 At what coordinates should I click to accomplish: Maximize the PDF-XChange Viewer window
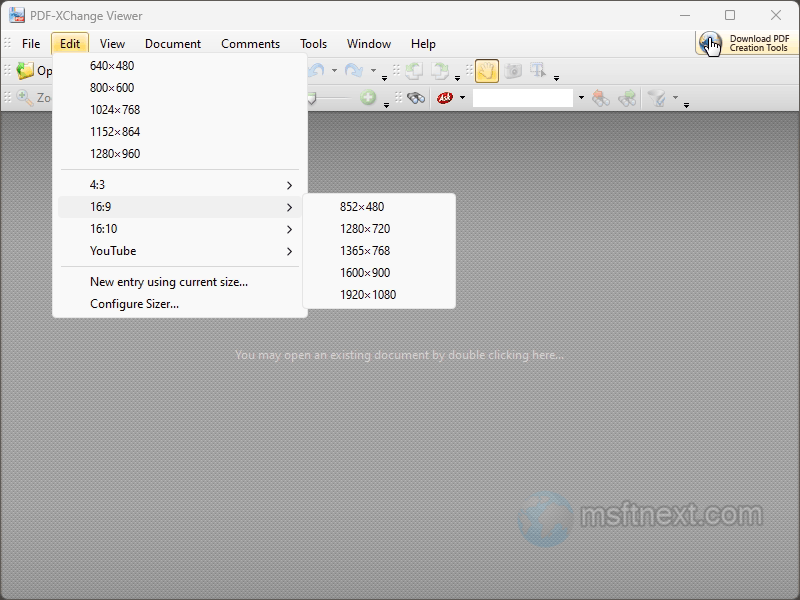[730, 15]
